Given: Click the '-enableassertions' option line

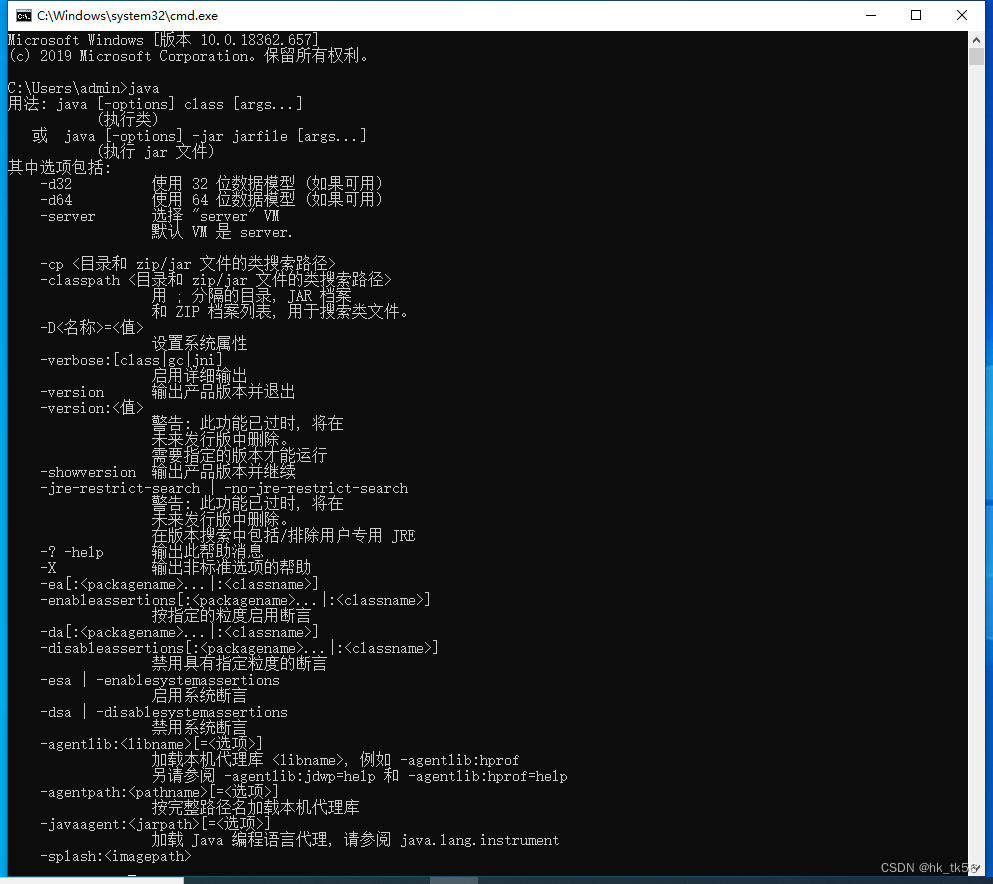Looking at the screenshot, I should (x=235, y=600).
